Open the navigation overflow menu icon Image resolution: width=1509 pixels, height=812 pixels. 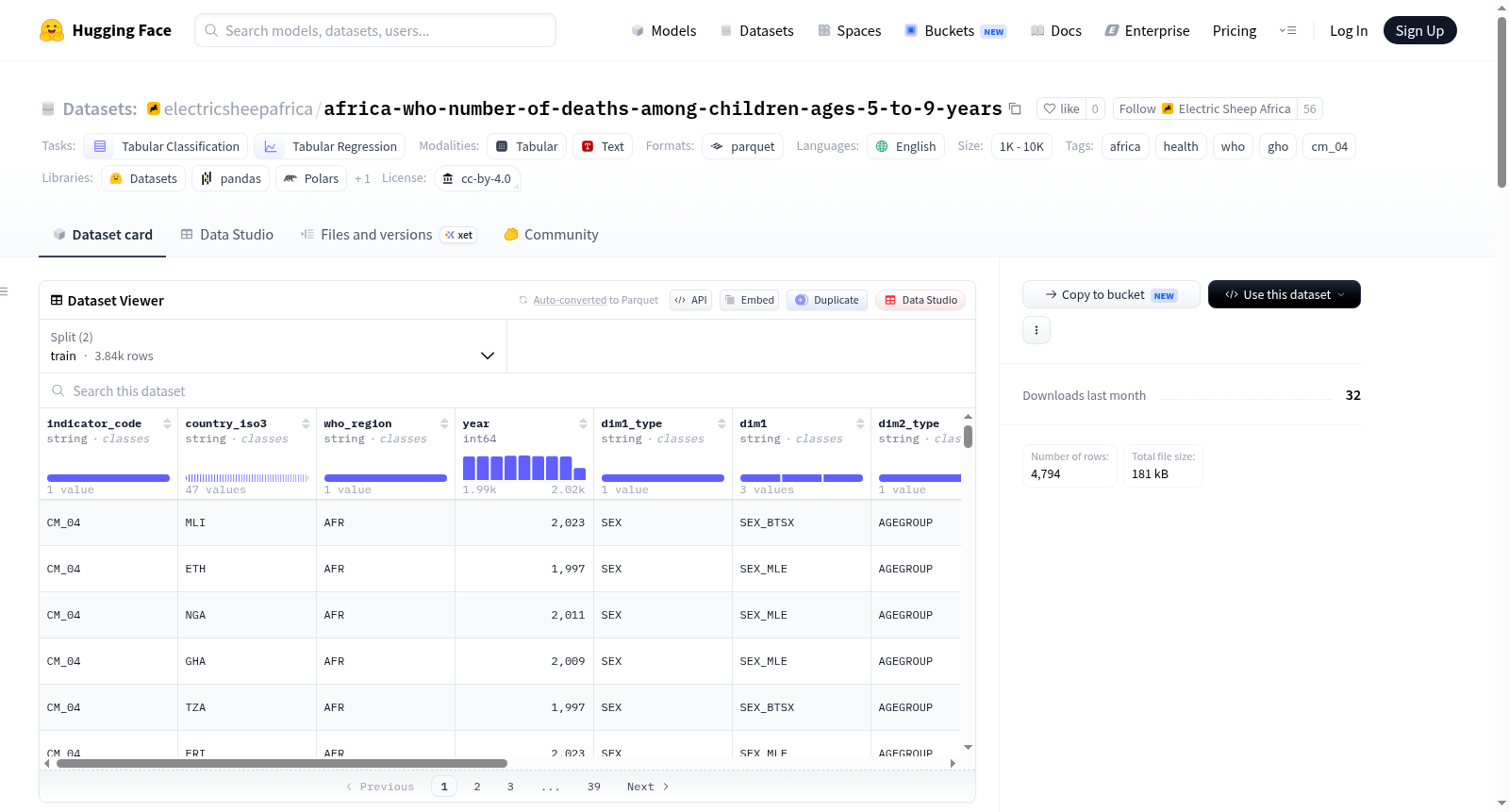tap(1287, 30)
